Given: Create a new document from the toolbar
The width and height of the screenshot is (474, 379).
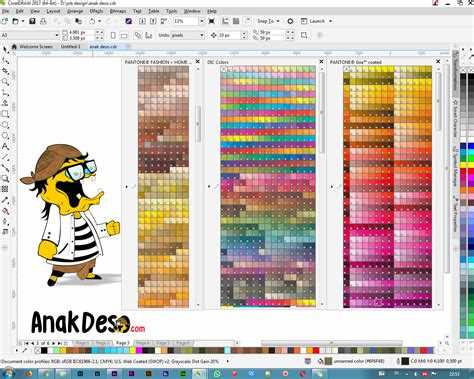Looking at the screenshot, I should tap(5, 21).
